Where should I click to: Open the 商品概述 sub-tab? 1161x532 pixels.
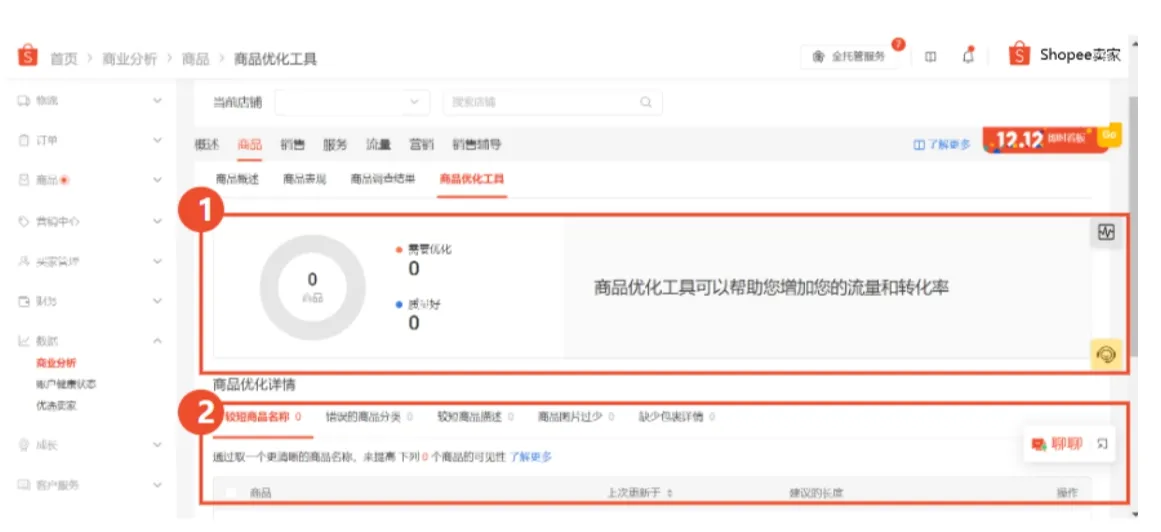(237, 179)
